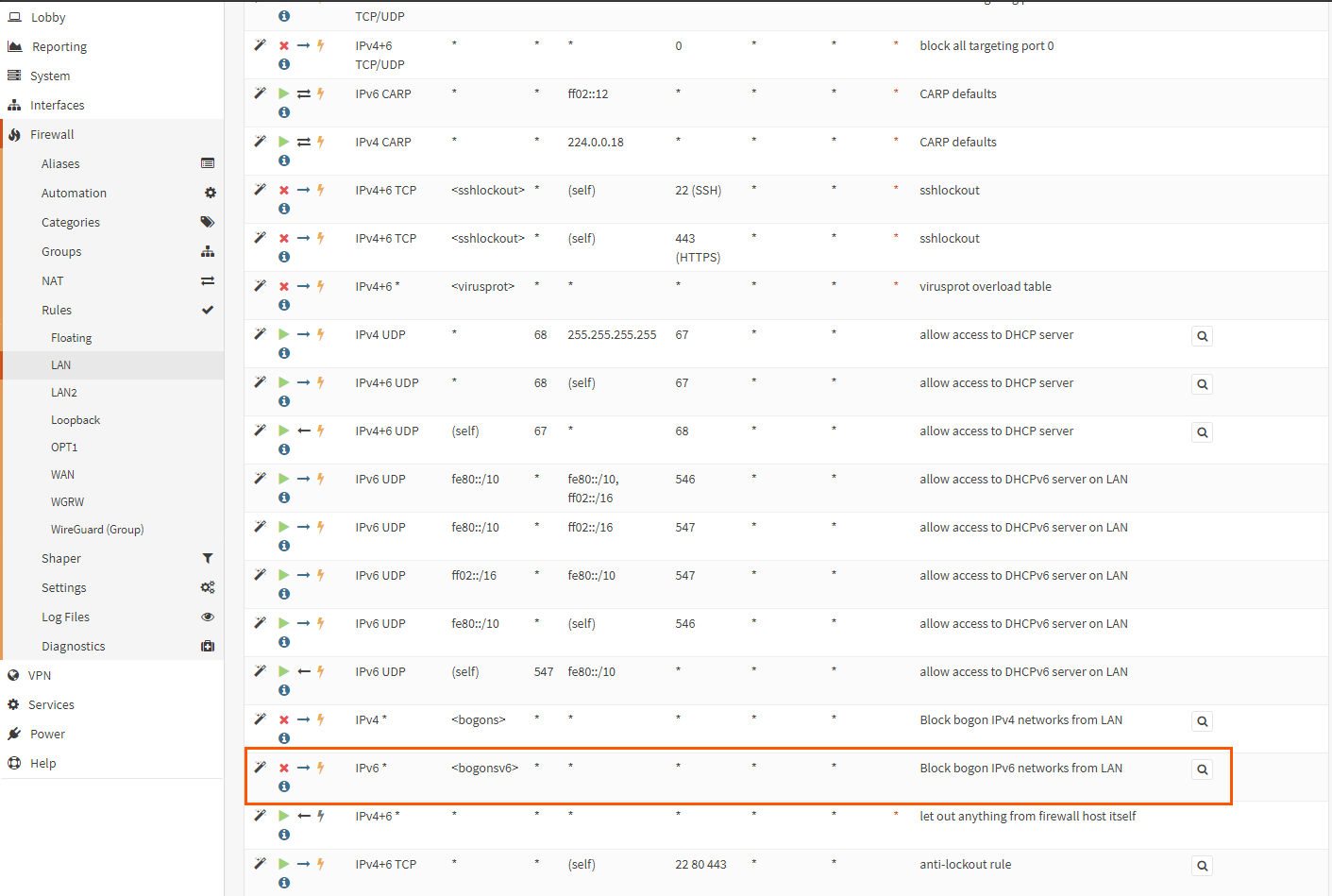Click the gears icon next to Settings
The width and height of the screenshot is (1332, 896).
pyautogui.click(x=208, y=586)
